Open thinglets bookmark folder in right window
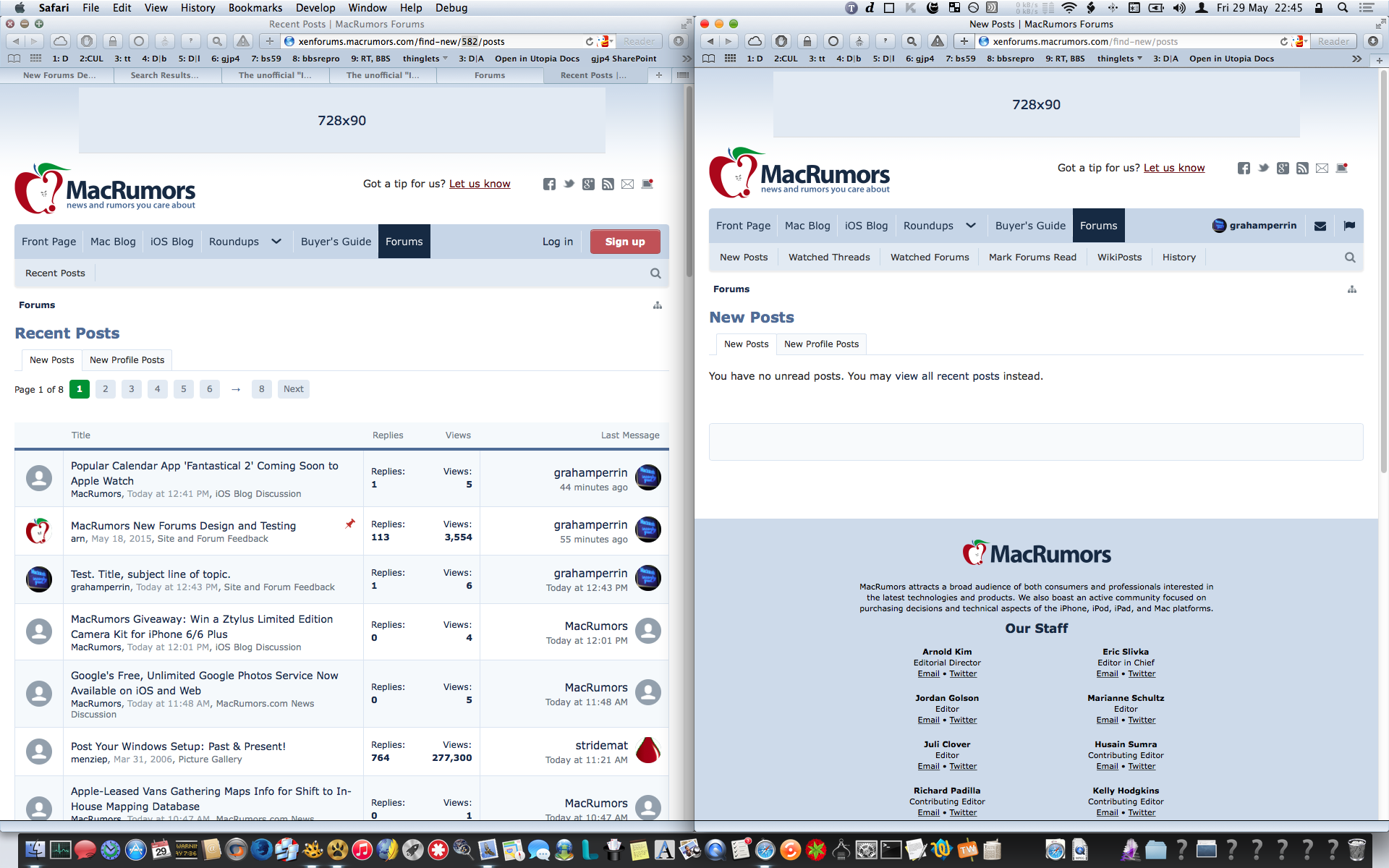The width and height of the screenshot is (1389, 868). [x=1119, y=59]
